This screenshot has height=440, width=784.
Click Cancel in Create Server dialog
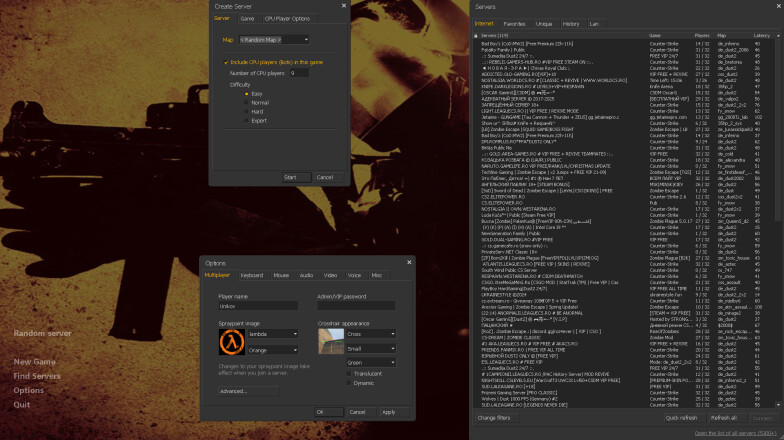[328, 177]
